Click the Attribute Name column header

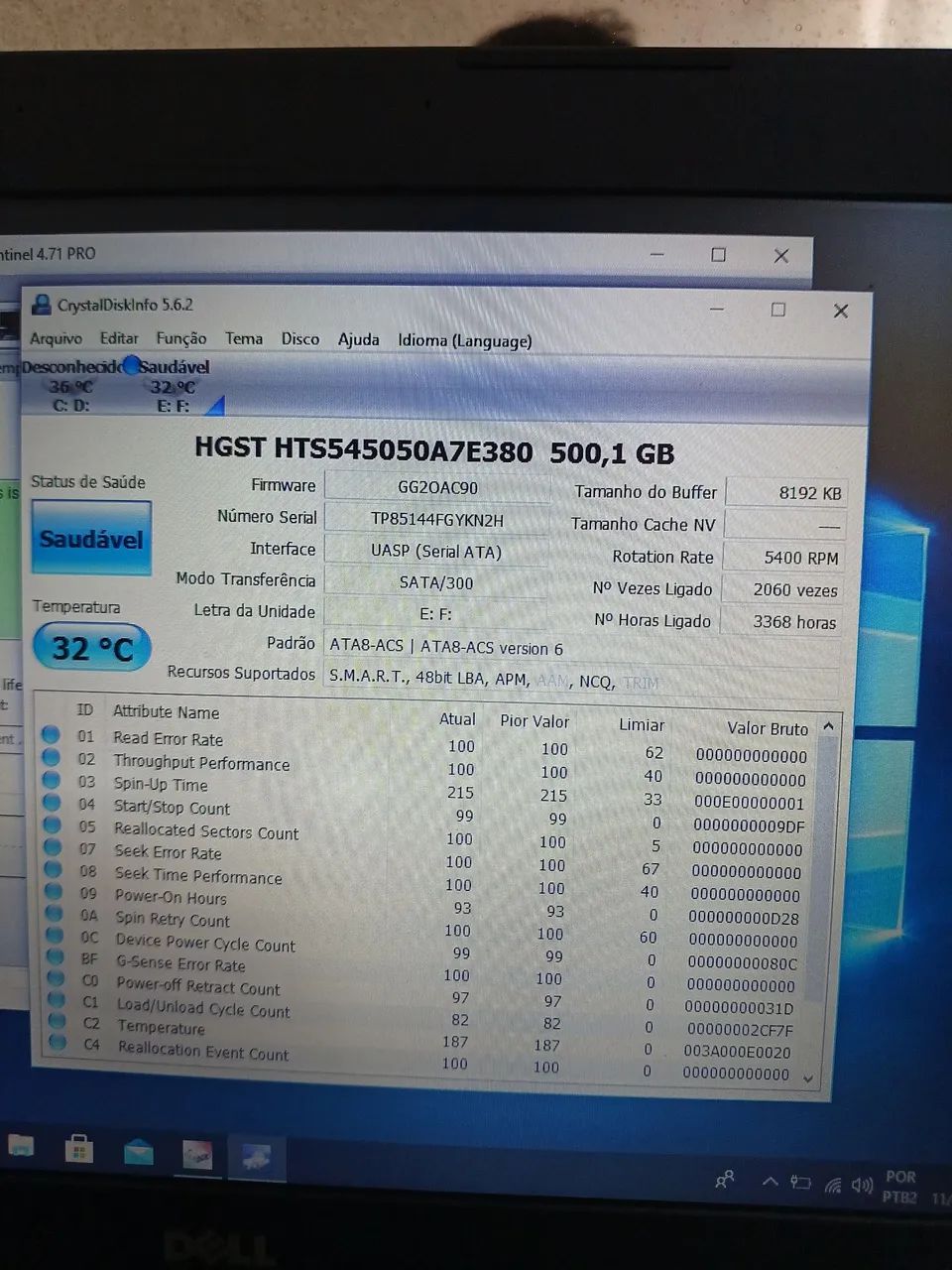(x=166, y=711)
